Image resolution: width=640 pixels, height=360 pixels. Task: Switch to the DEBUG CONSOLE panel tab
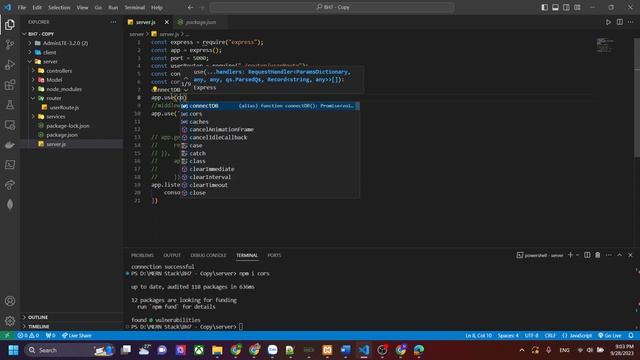point(208,255)
